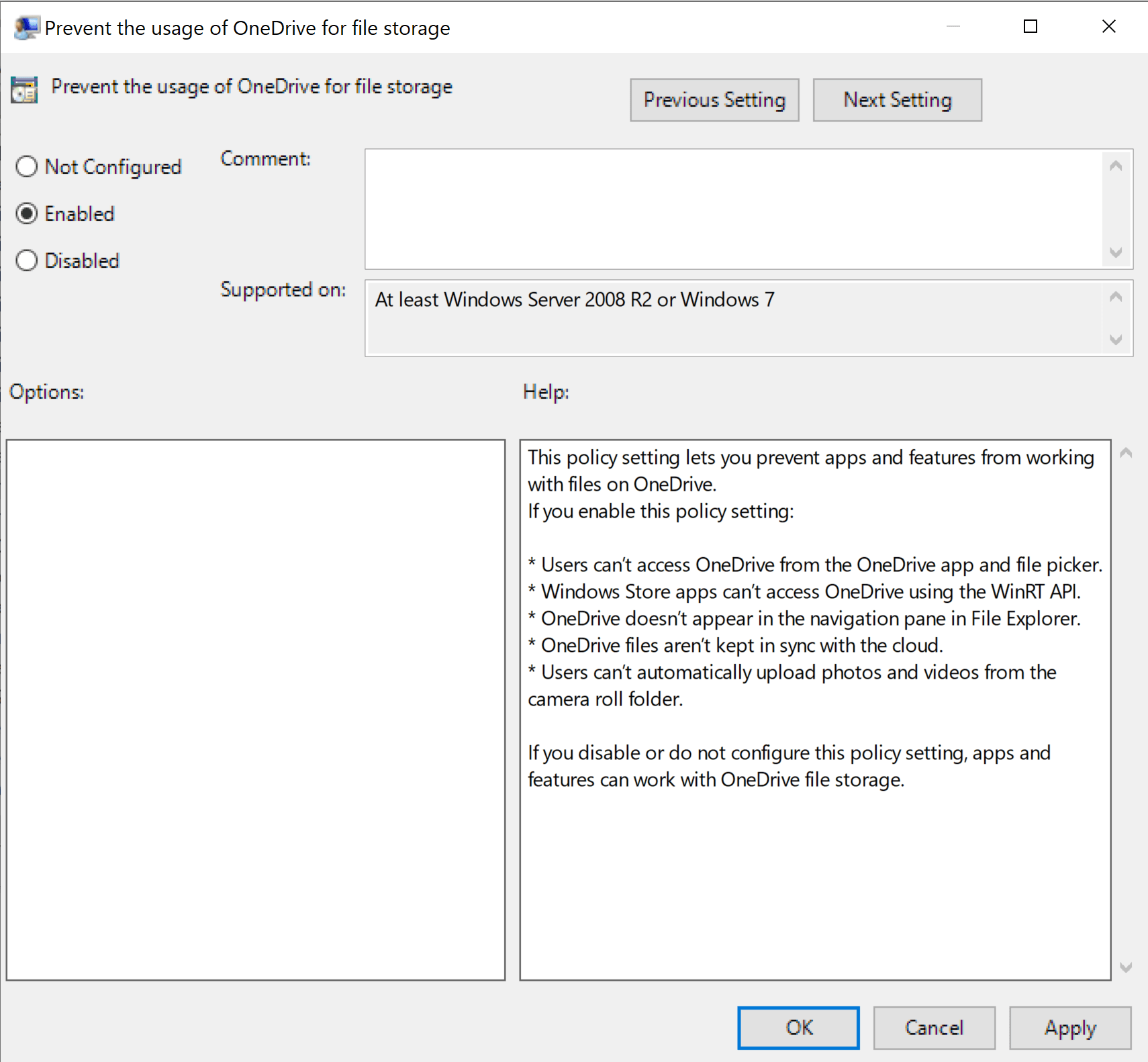
Task: Click the empty Options pane
Action: (256, 710)
